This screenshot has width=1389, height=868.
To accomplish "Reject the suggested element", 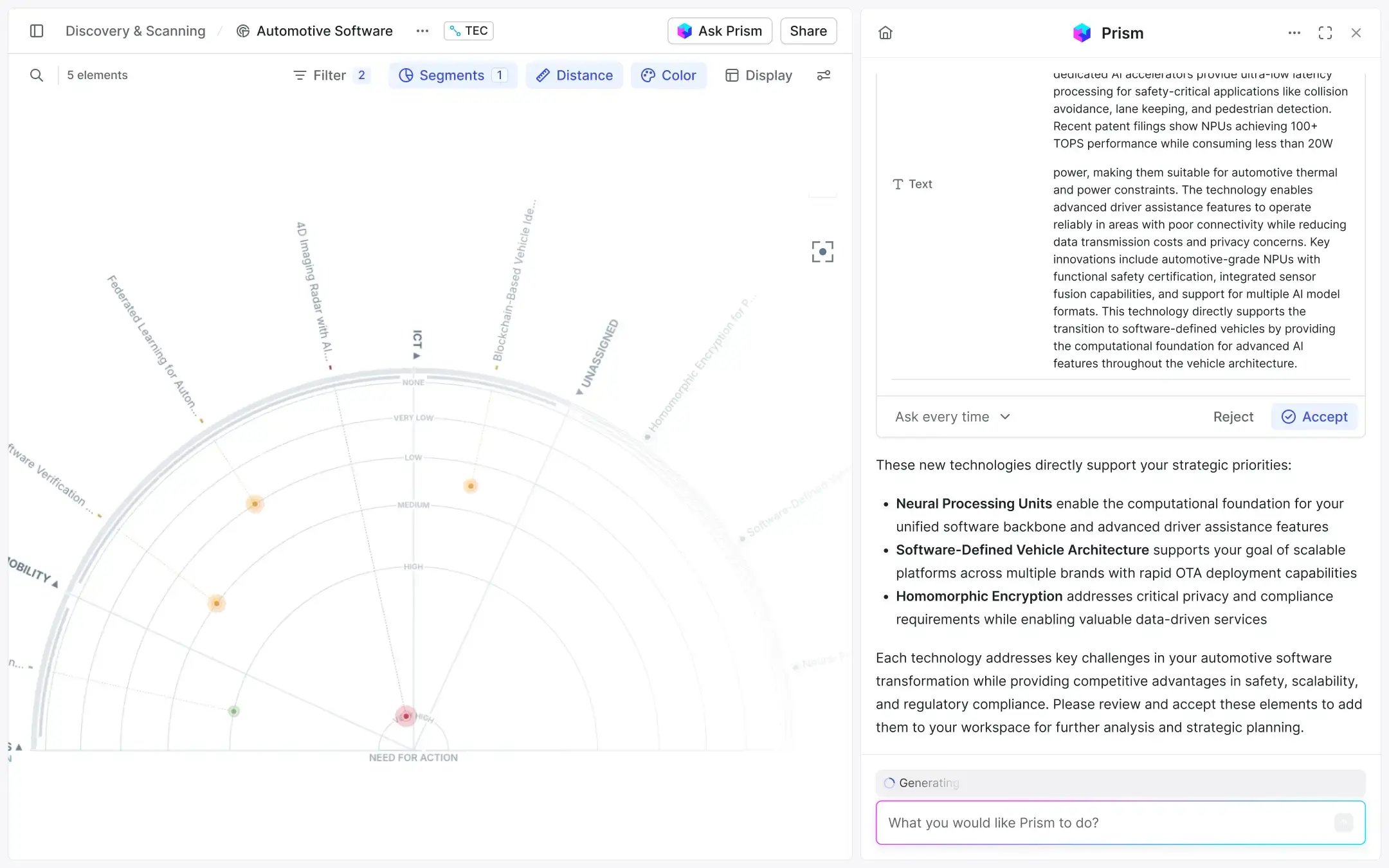I will 1233,417.
